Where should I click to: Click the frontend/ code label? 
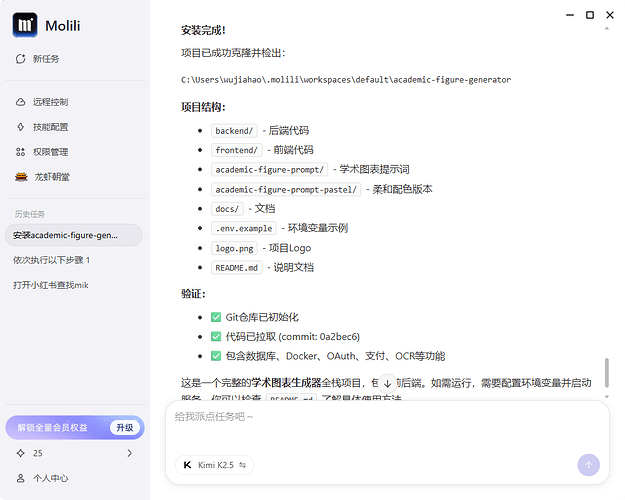pyautogui.click(x=236, y=150)
